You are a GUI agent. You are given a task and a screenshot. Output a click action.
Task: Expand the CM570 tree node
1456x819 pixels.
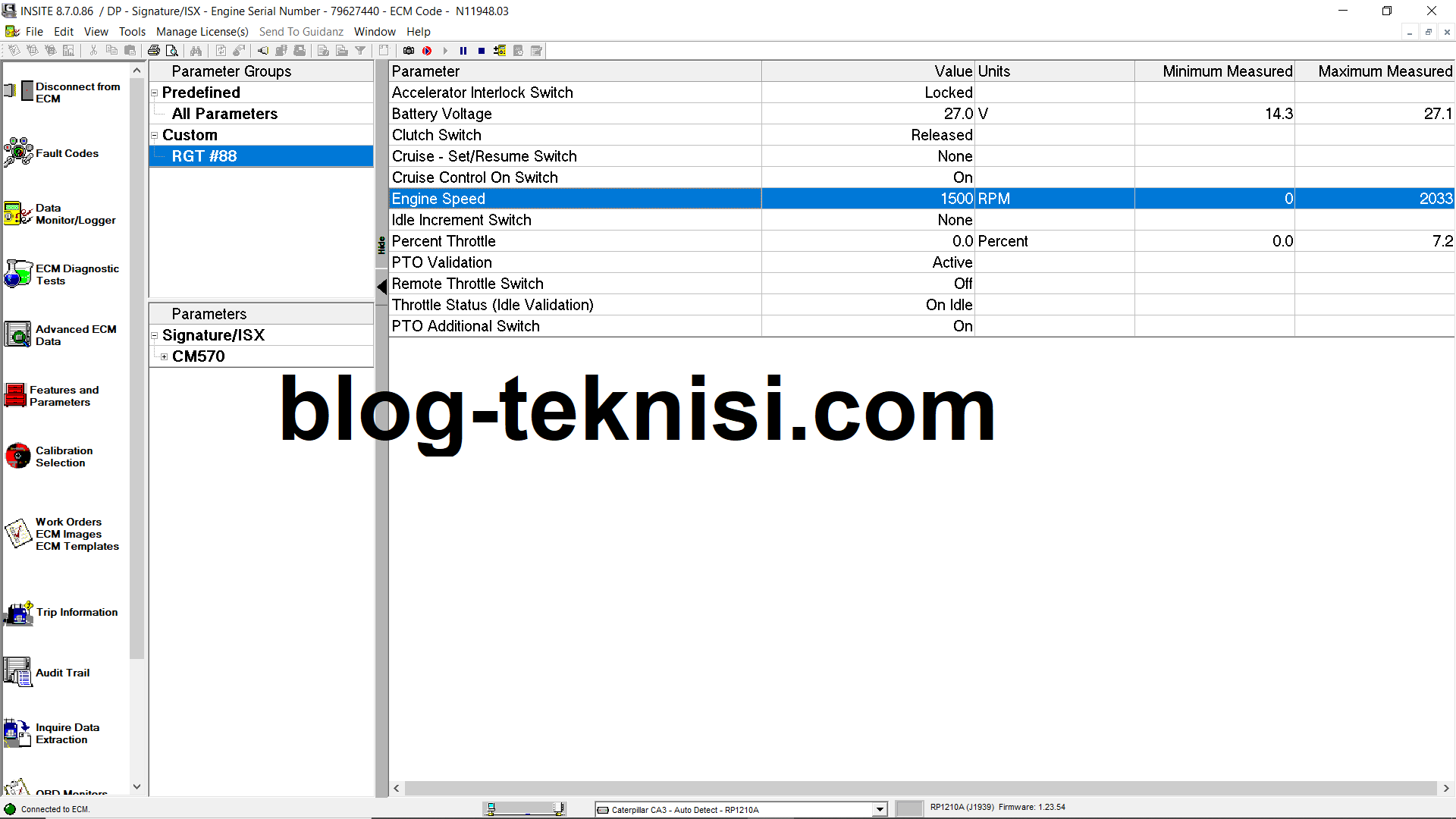[x=165, y=356]
